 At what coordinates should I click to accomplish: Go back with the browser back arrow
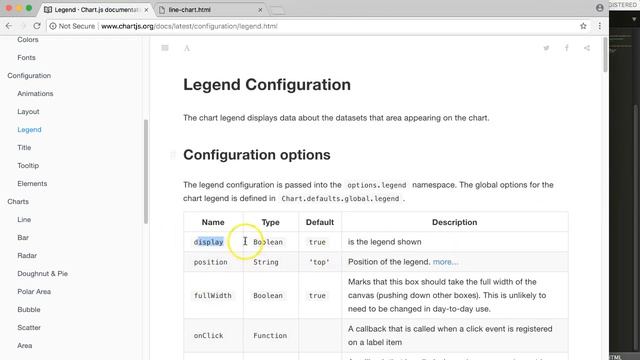(9, 26)
